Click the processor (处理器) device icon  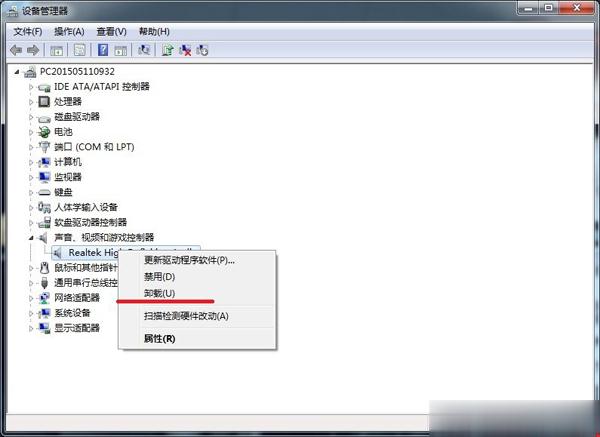(44, 102)
